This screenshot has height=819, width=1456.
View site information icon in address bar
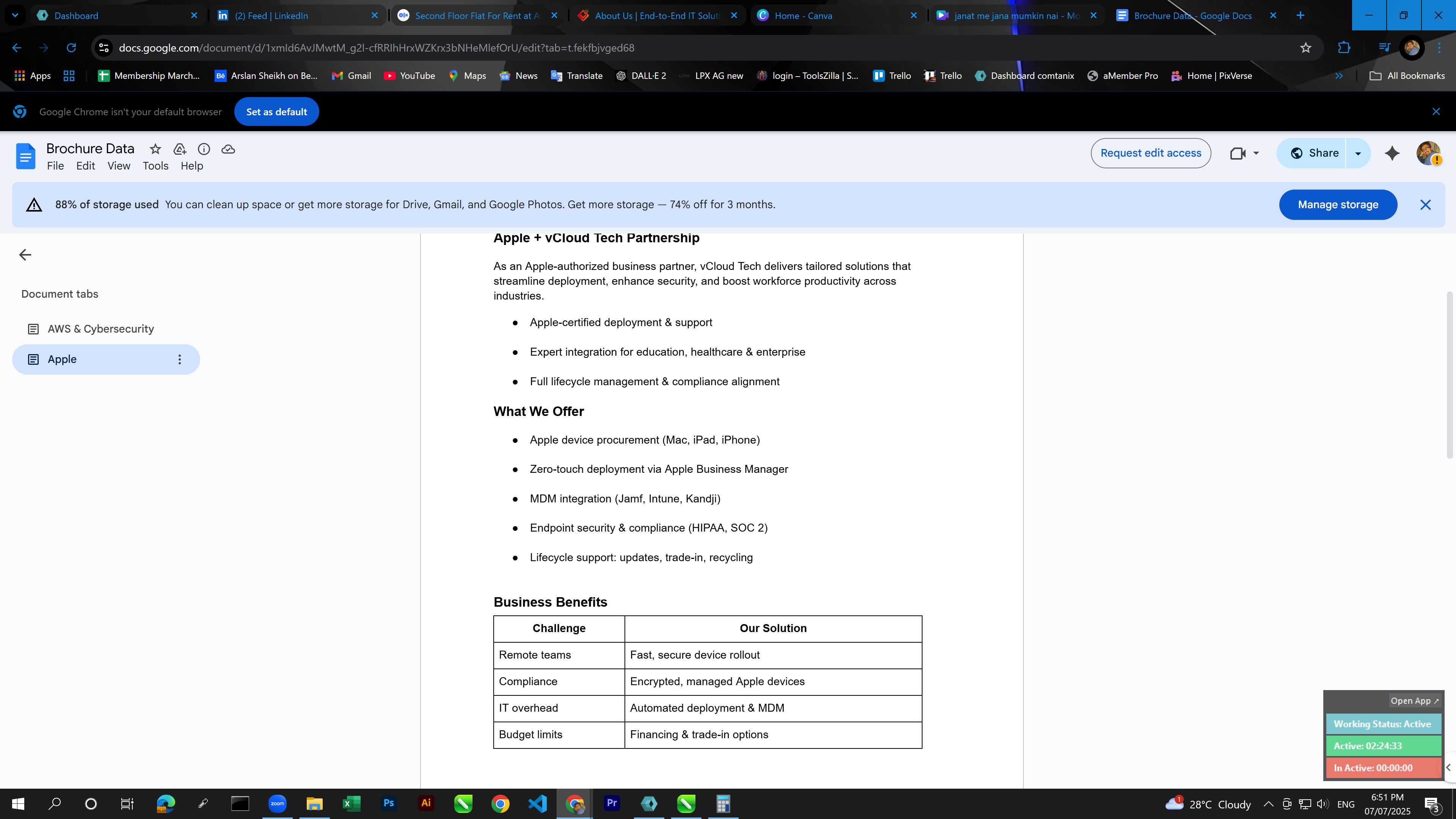pyautogui.click(x=104, y=48)
